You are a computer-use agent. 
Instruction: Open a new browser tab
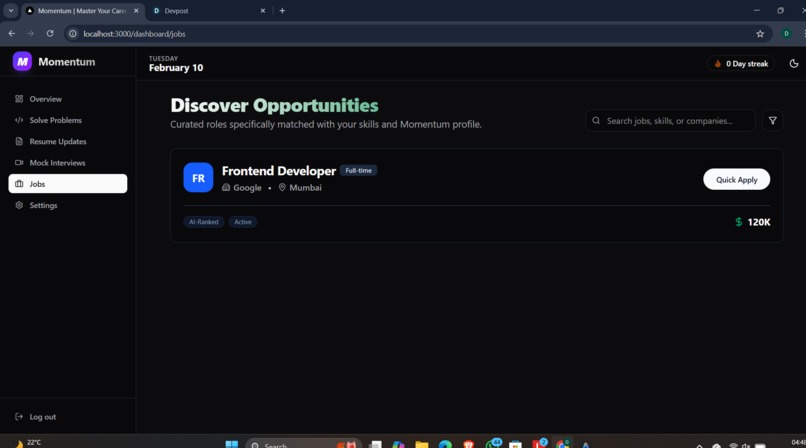pyautogui.click(x=282, y=11)
